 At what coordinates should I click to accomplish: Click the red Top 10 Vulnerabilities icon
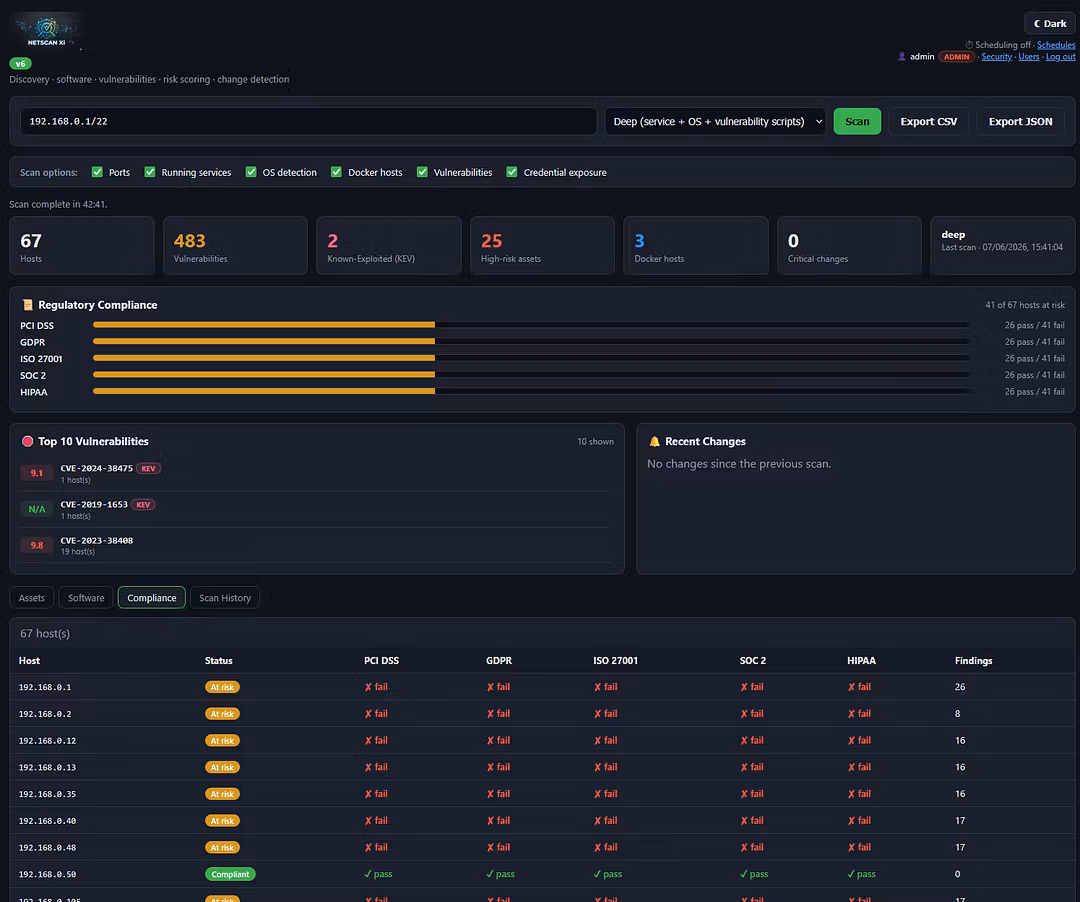(x=28, y=441)
